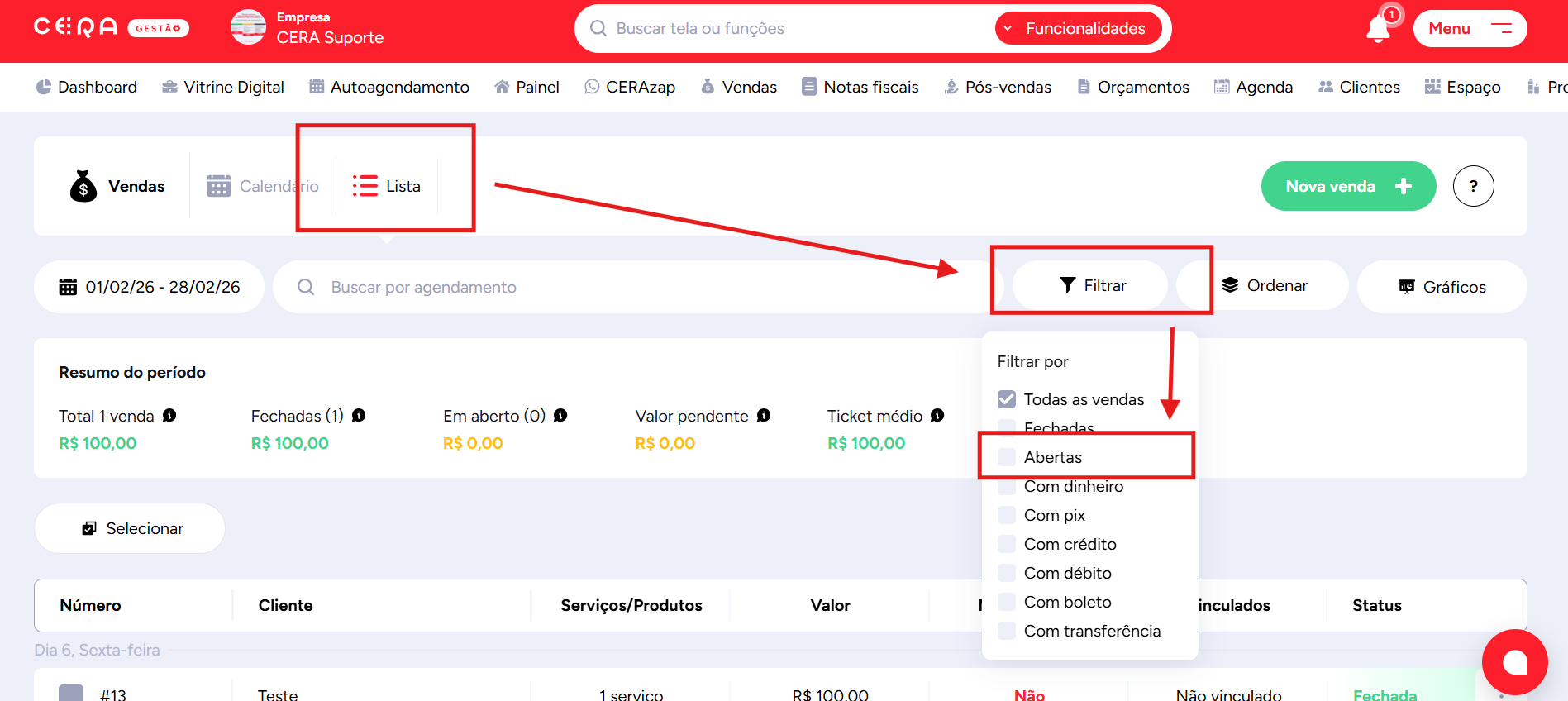Click info icon beside Valor pendente

(x=764, y=415)
